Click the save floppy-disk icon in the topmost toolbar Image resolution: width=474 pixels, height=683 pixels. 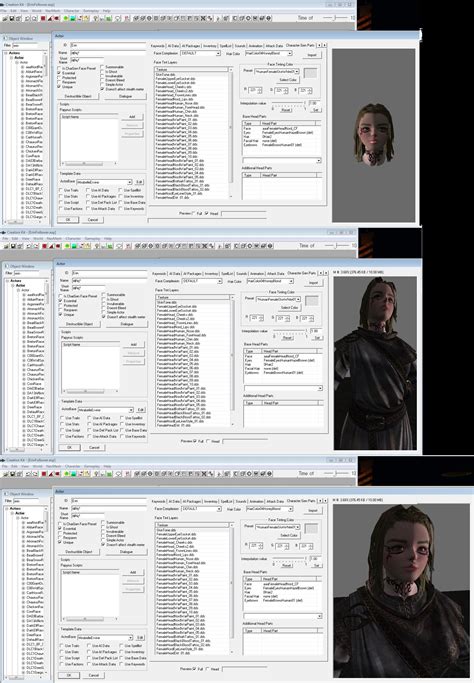[12, 19]
